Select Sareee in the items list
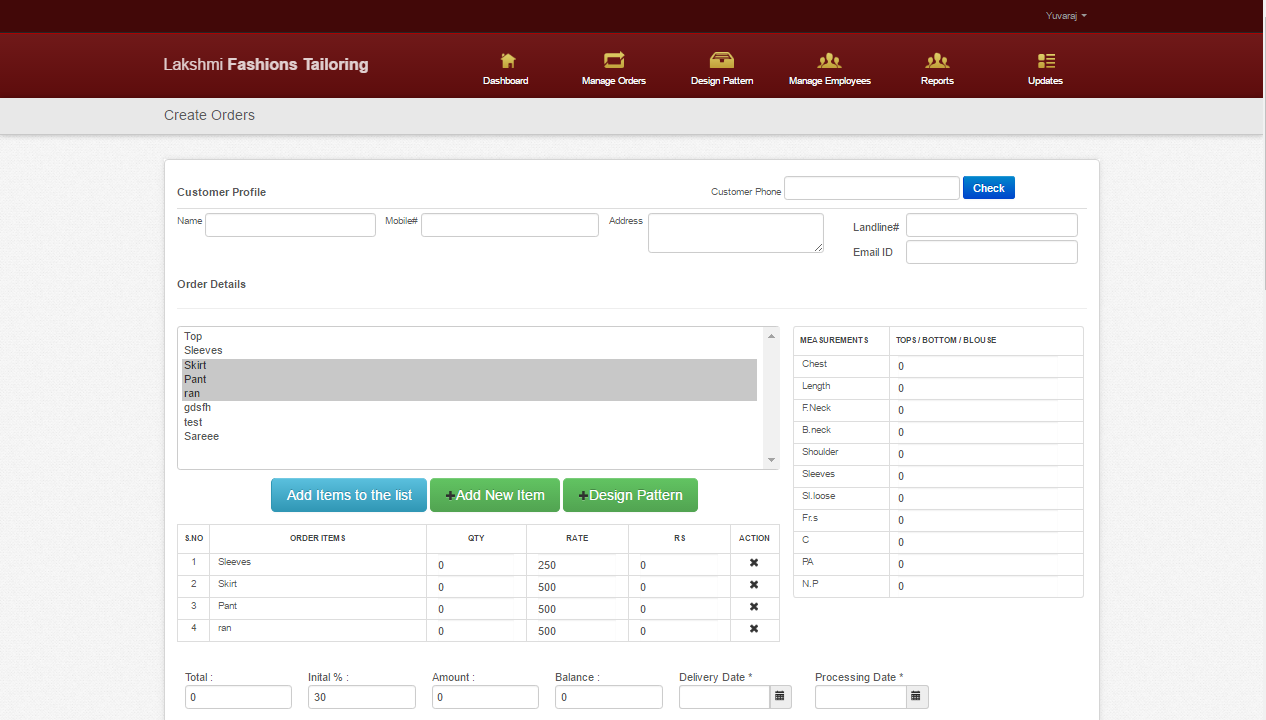This screenshot has height=720, width=1266. [469, 437]
